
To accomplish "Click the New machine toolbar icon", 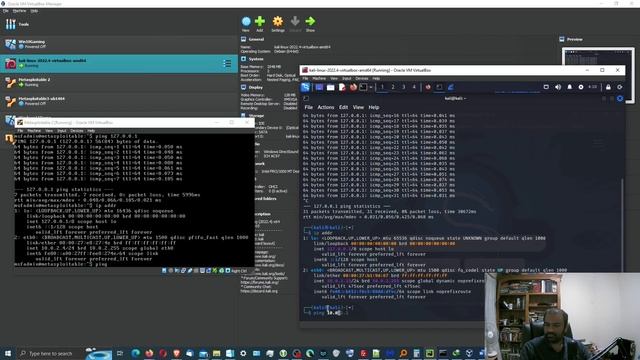I will click(x=246, y=21).
